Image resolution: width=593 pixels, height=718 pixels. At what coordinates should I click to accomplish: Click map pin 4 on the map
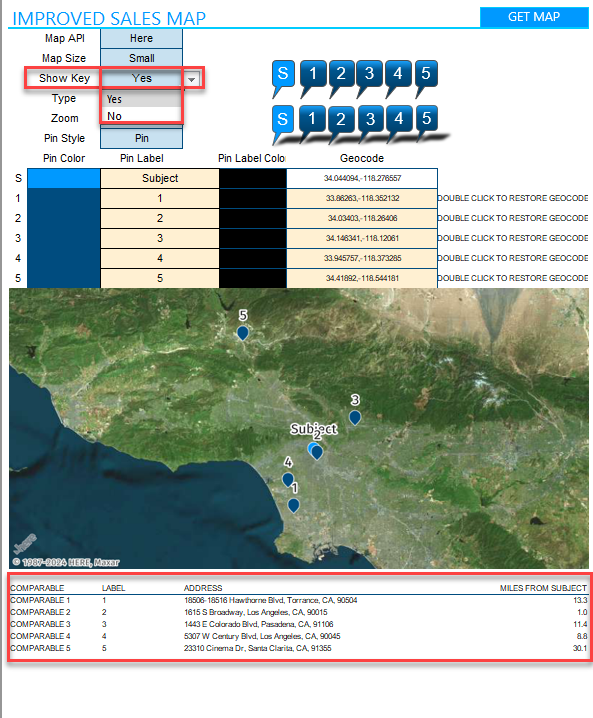288,480
